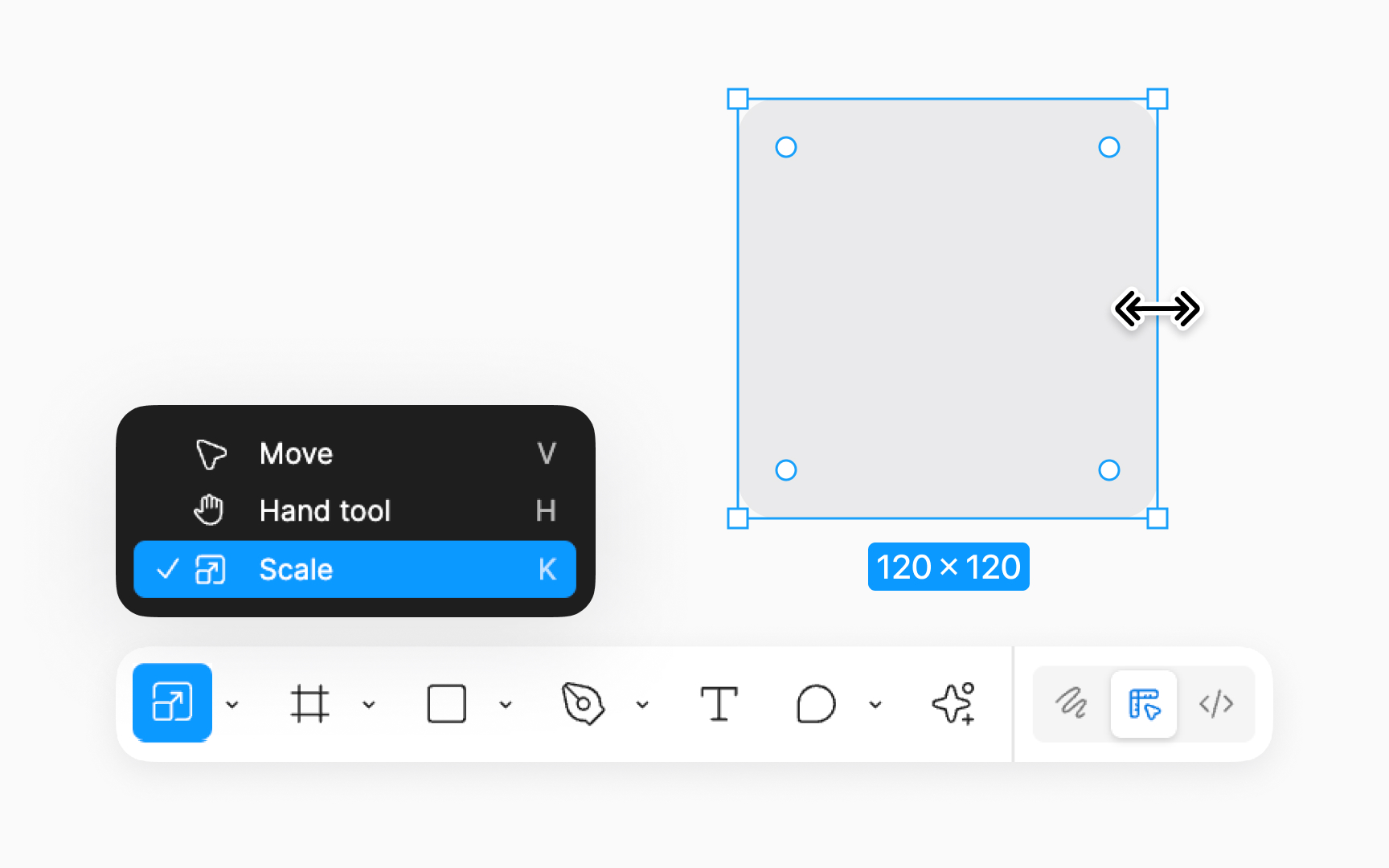Viewport: 1389px width, 868px height.
Task: Switch to Design mode toggle
Action: coord(1144,704)
